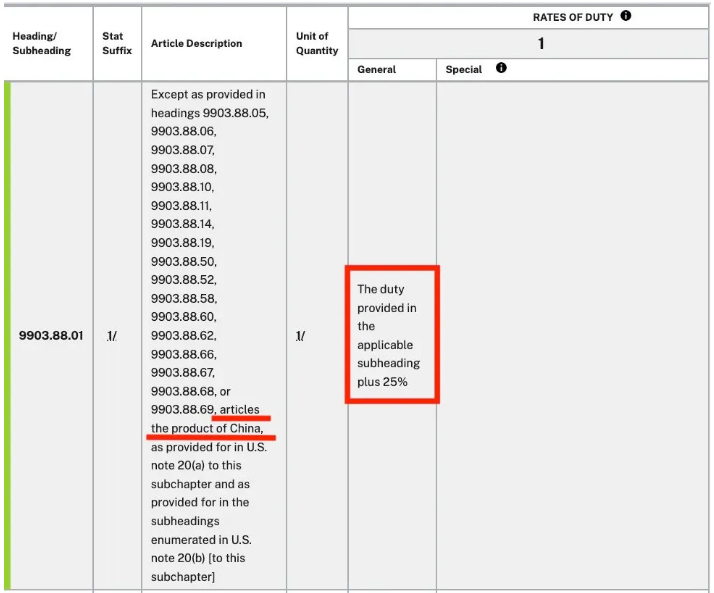
Task: Click reference 9903.88.58 in description
Action: 183,298
